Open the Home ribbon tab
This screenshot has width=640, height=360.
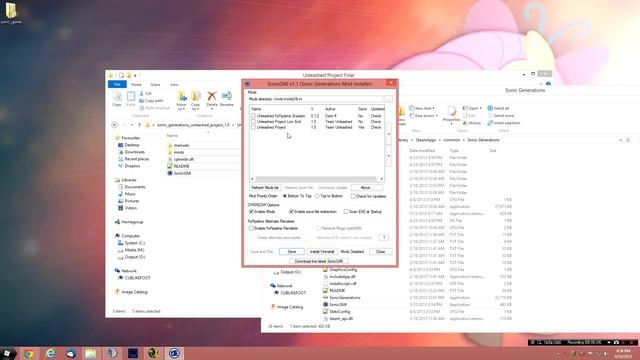pyautogui.click(x=136, y=84)
